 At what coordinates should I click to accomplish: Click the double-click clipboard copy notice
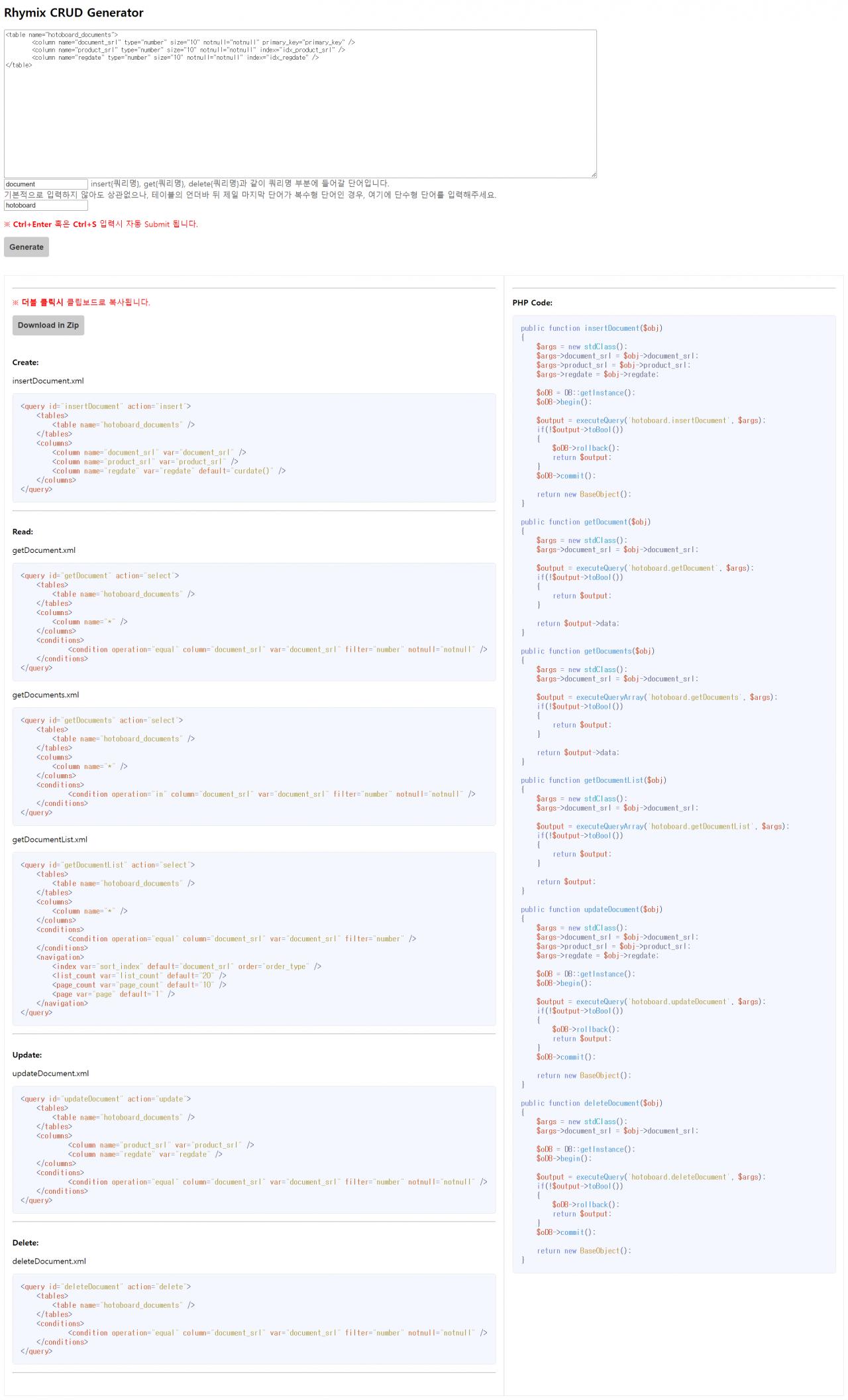(x=81, y=302)
